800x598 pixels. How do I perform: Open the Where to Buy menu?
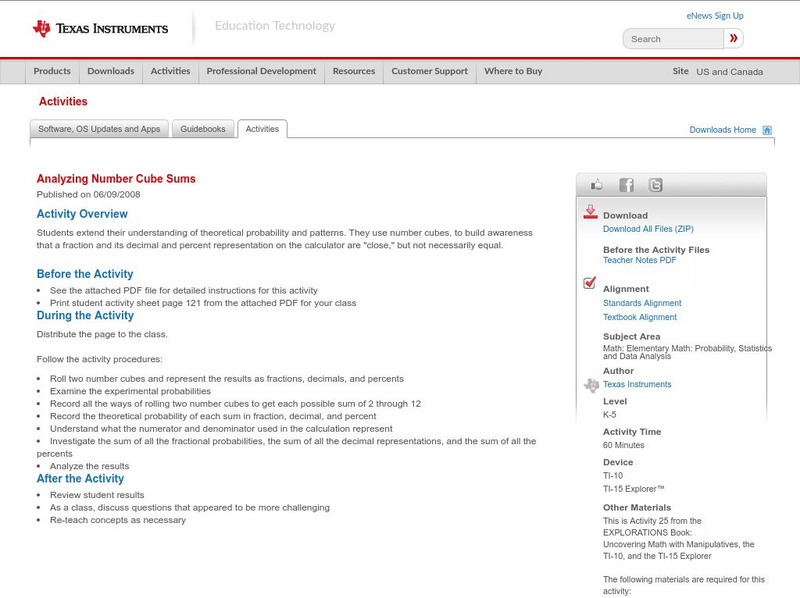(513, 71)
